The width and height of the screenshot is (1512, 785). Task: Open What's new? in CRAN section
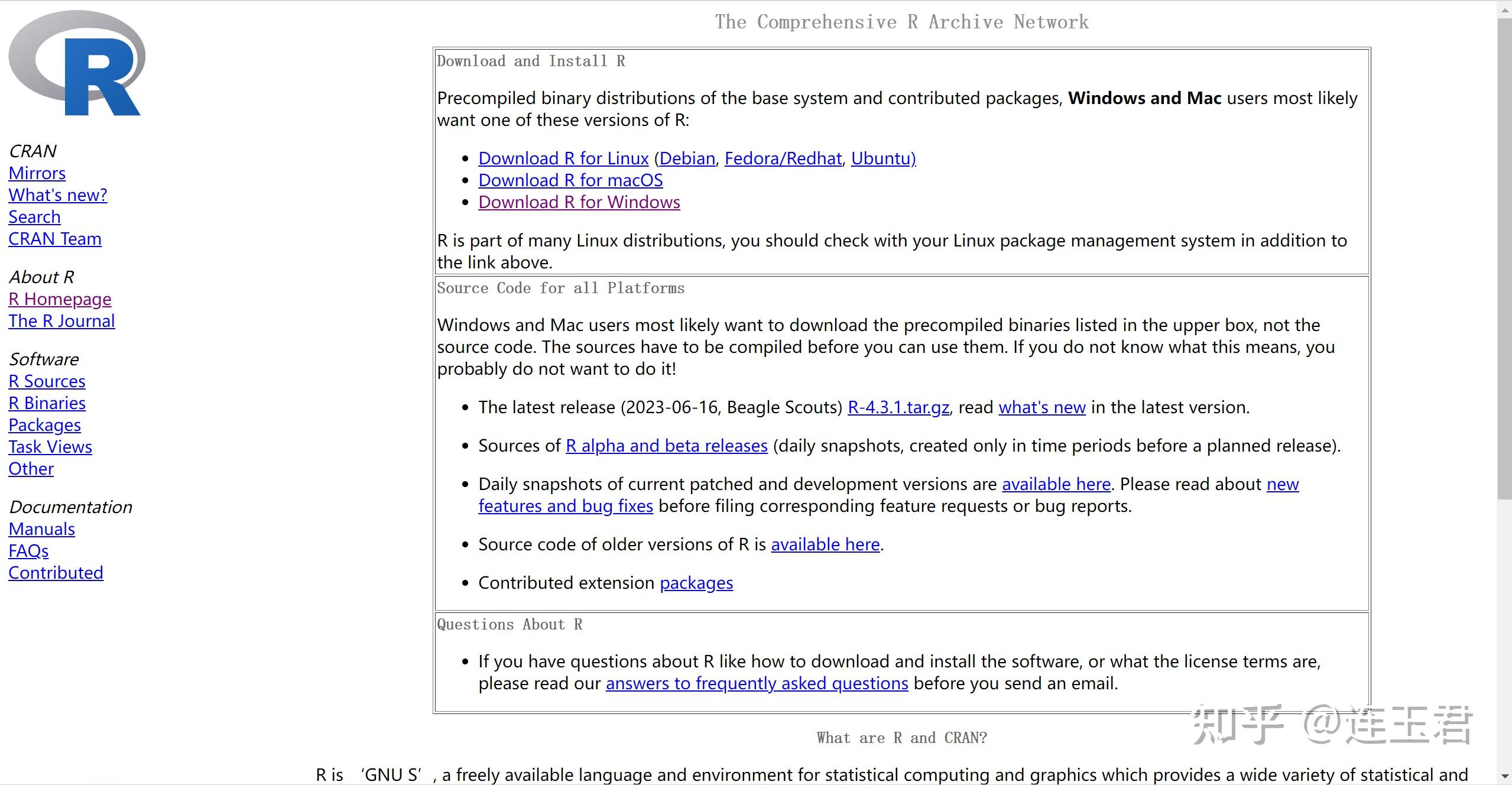[x=57, y=195]
